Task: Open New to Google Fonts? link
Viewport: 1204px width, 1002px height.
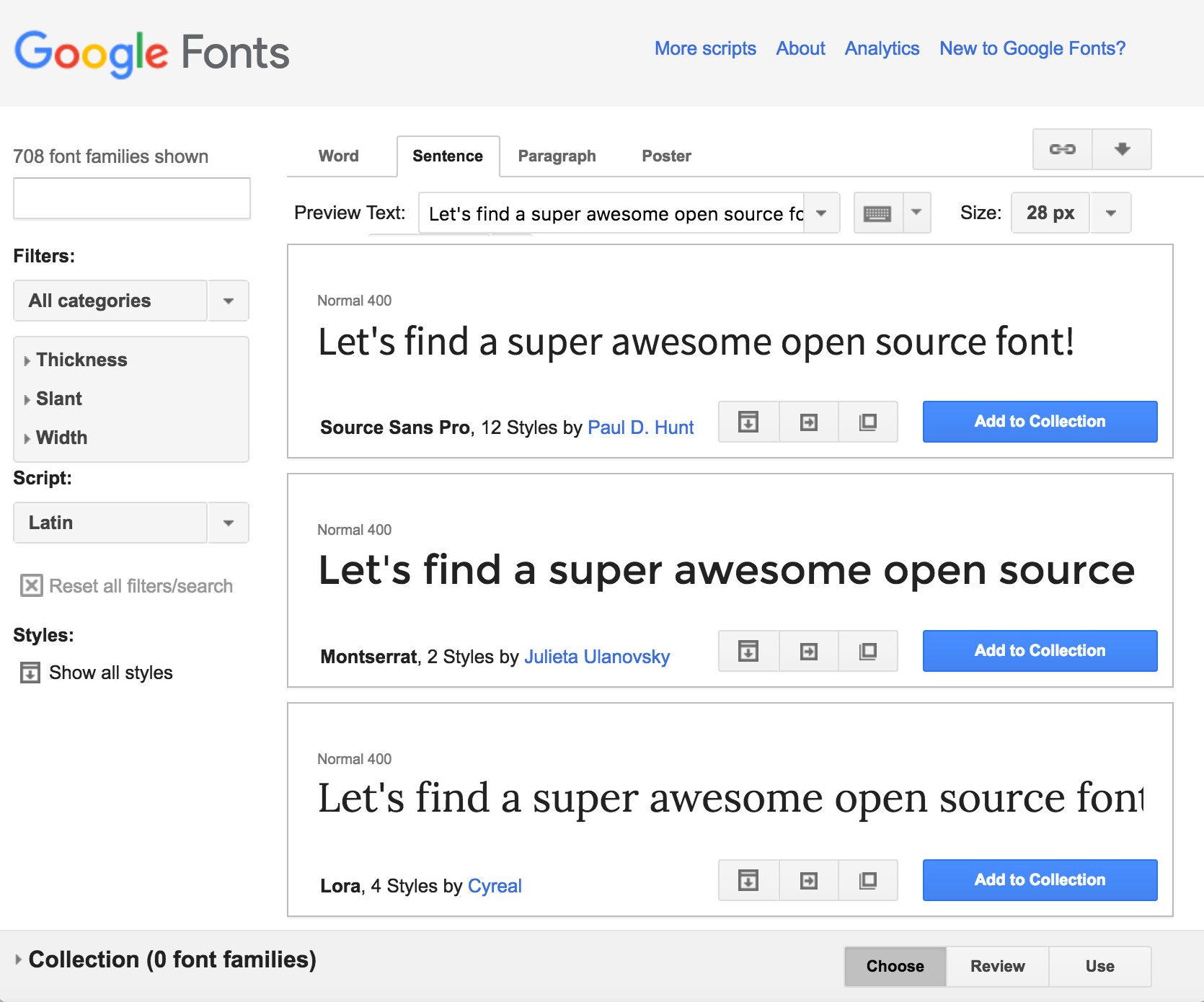Action: click(1032, 48)
